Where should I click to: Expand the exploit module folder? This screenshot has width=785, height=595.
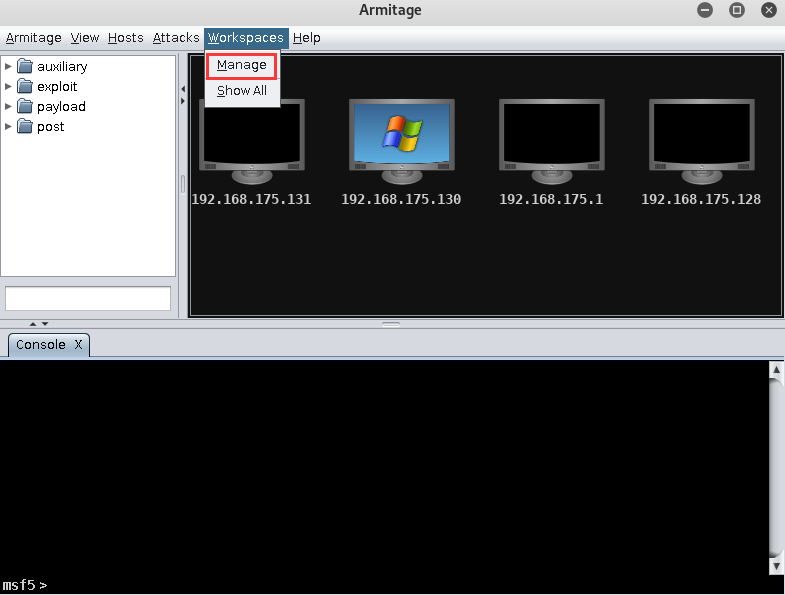[8, 86]
